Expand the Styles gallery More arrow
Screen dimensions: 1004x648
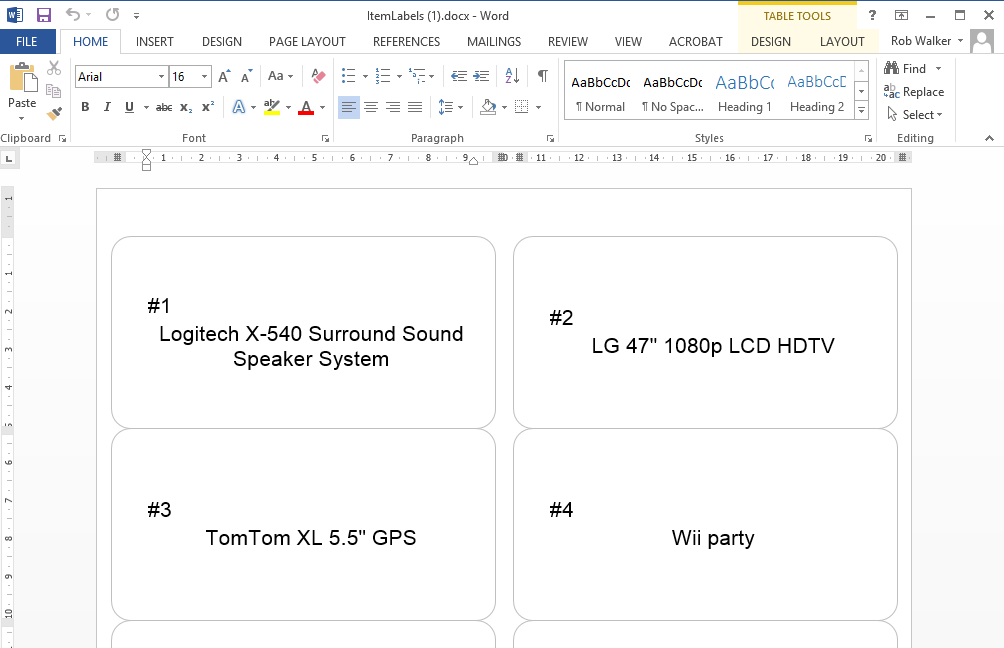coord(862,110)
